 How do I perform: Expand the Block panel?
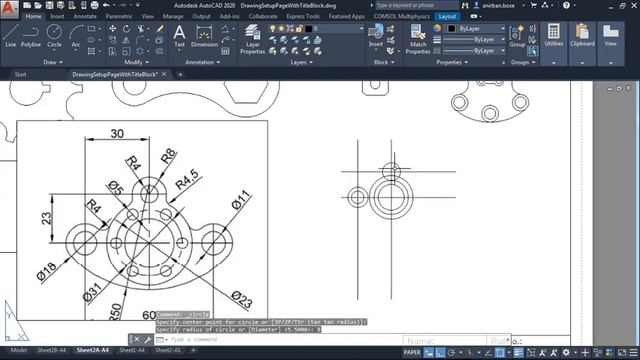(384, 62)
